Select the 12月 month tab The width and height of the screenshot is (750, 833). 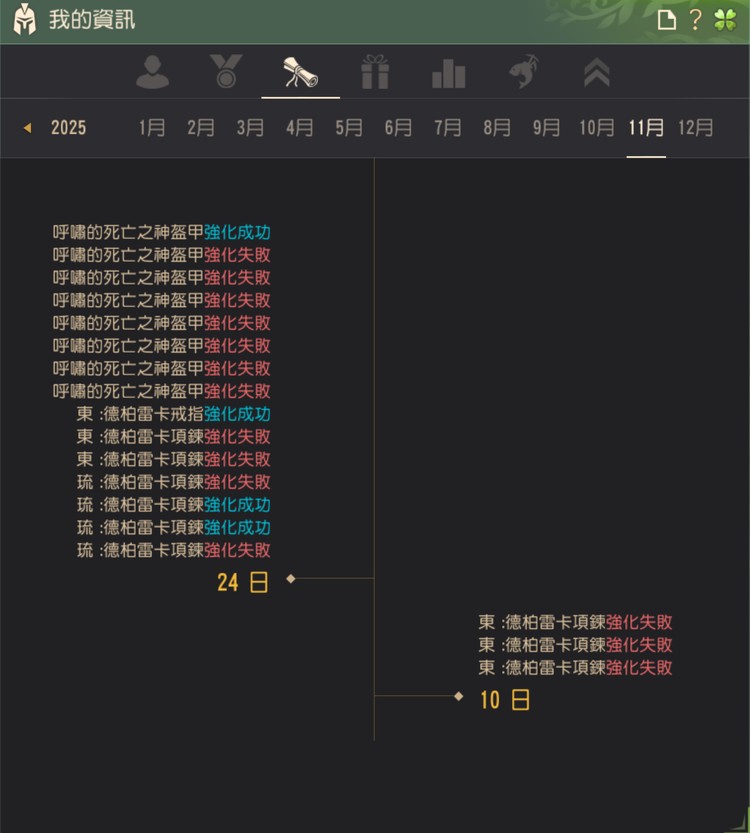click(696, 128)
